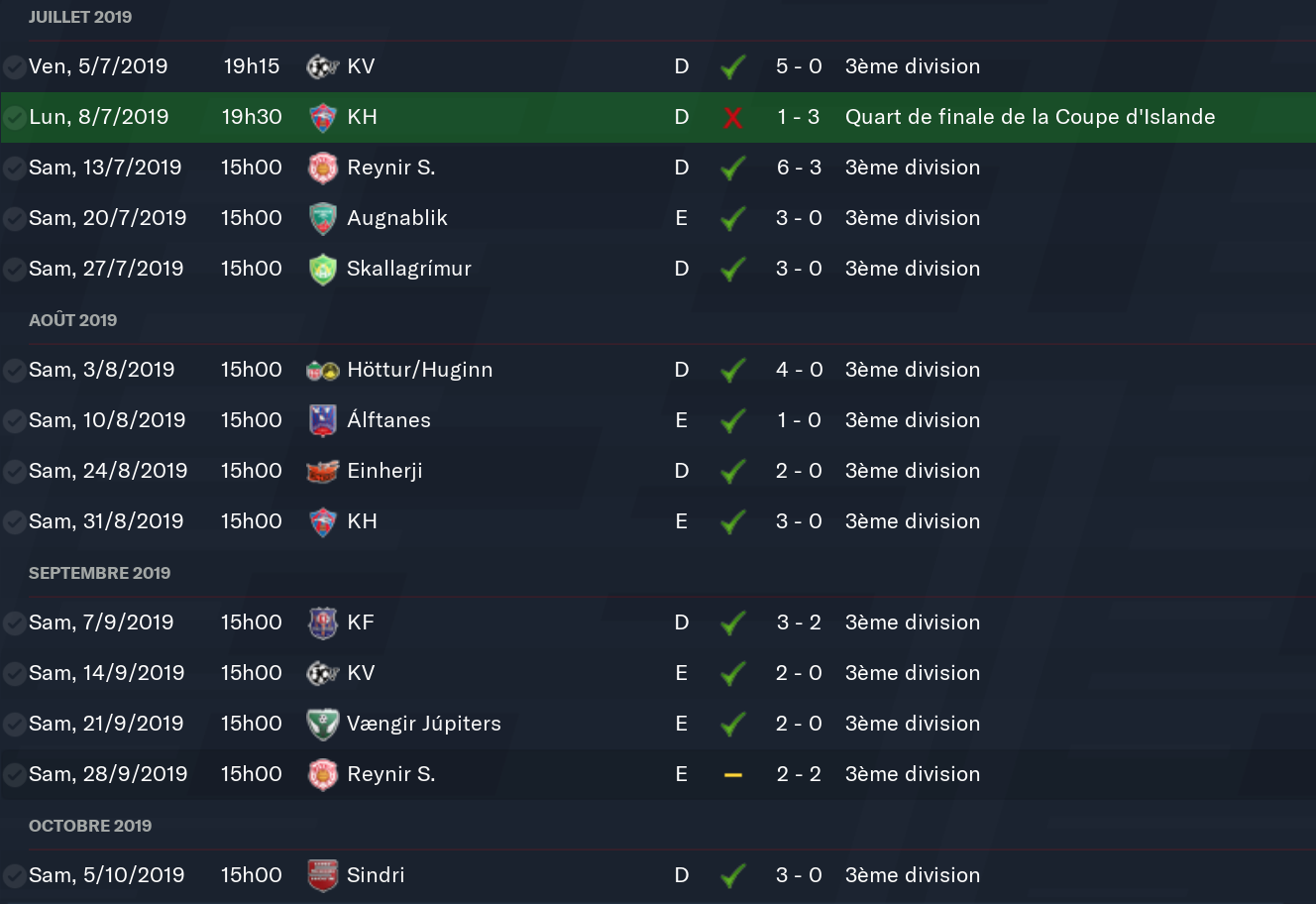Open the Höttur/Huginn club logo
Image resolution: width=1316 pixels, height=904 pixels.
tap(323, 370)
